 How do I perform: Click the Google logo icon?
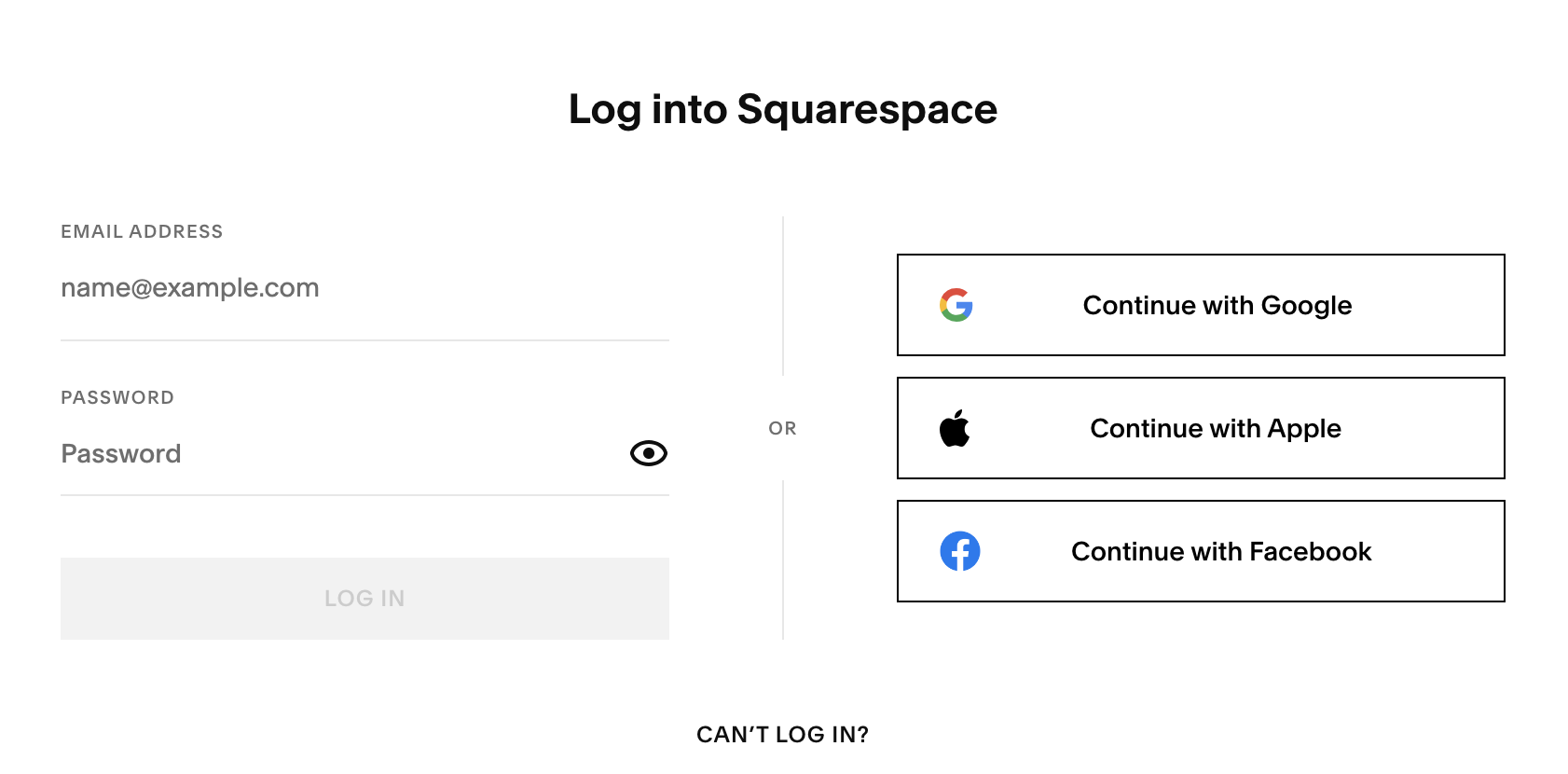(956, 305)
